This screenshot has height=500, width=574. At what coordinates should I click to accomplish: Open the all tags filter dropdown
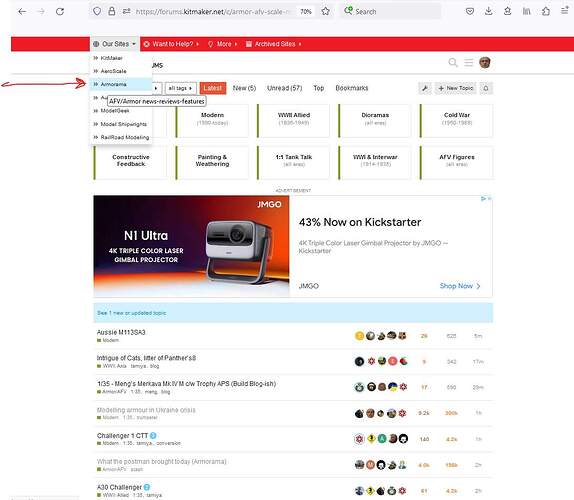[x=180, y=88]
